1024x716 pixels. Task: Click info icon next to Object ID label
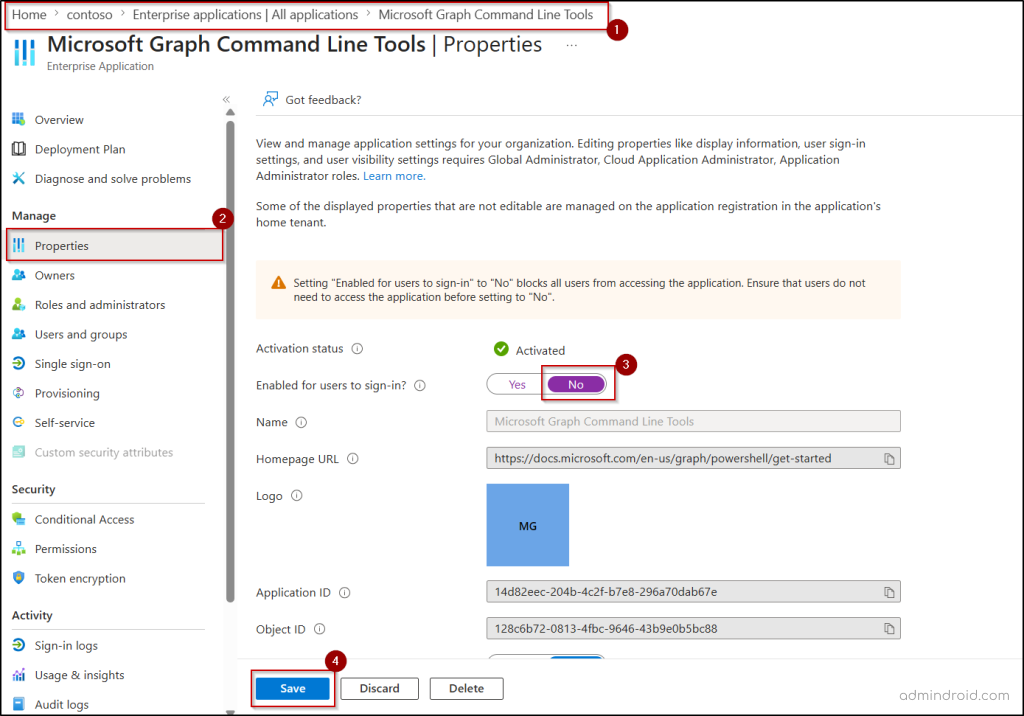click(x=319, y=629)
